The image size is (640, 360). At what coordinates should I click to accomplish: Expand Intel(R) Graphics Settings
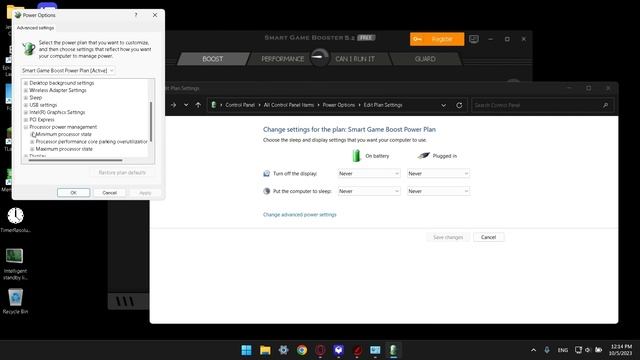point(26,112)
